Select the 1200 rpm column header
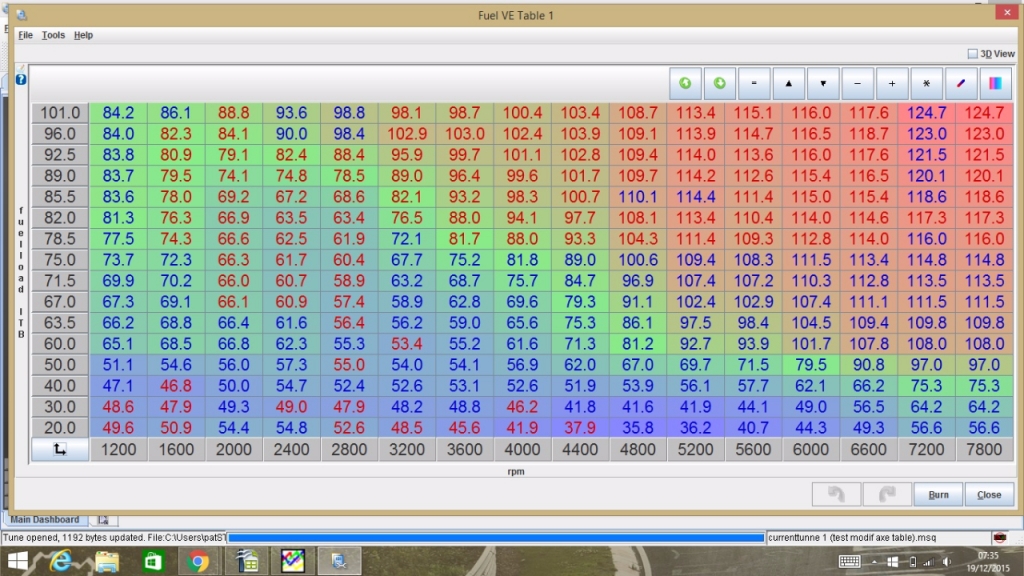This screenshot has width=1024, height=576. [x=118, y=449]
